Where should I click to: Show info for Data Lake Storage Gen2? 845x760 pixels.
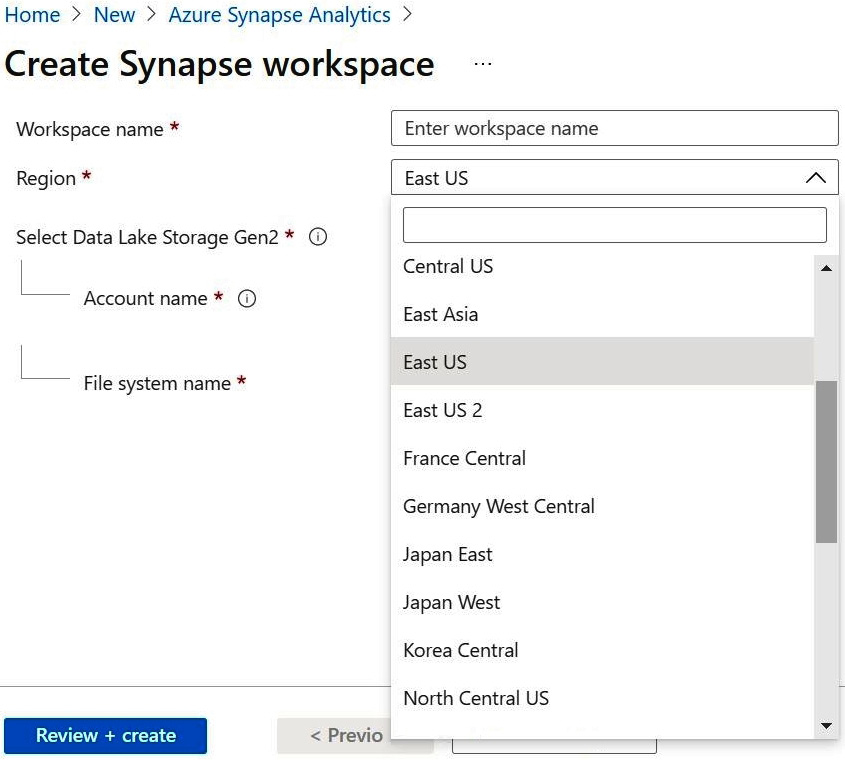[318, 237]
